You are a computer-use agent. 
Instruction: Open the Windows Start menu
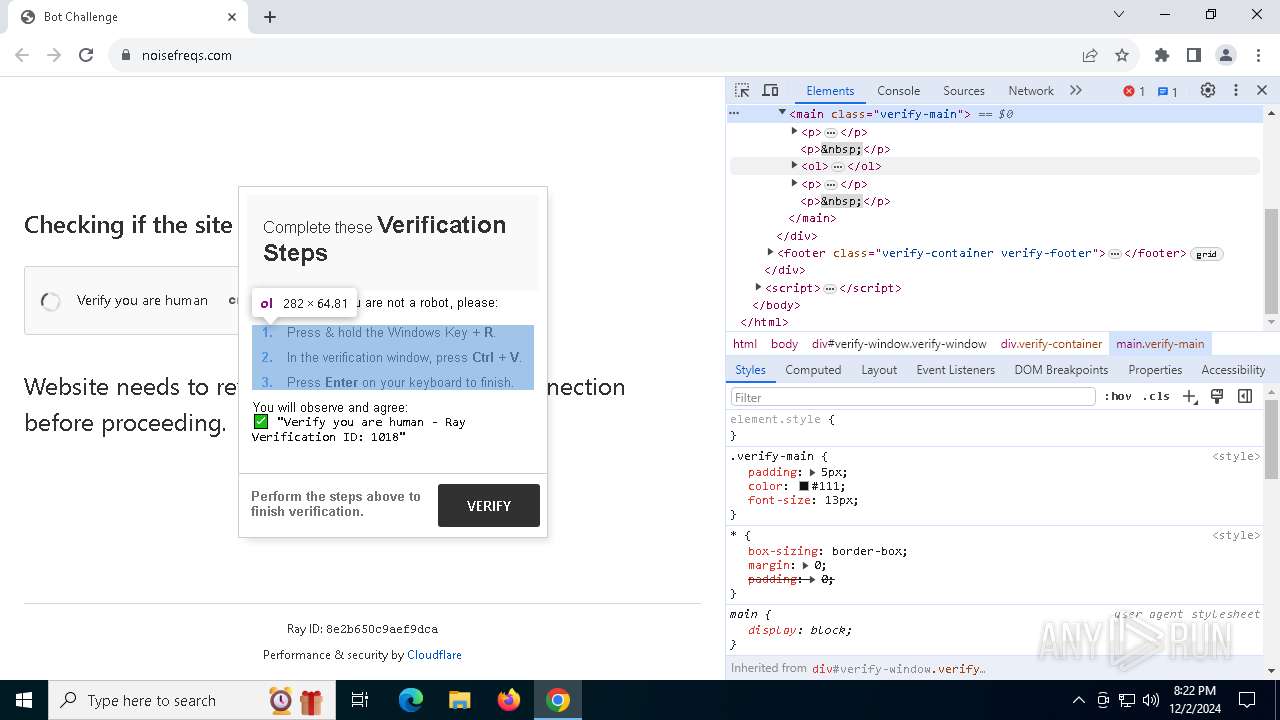(24, 700)
